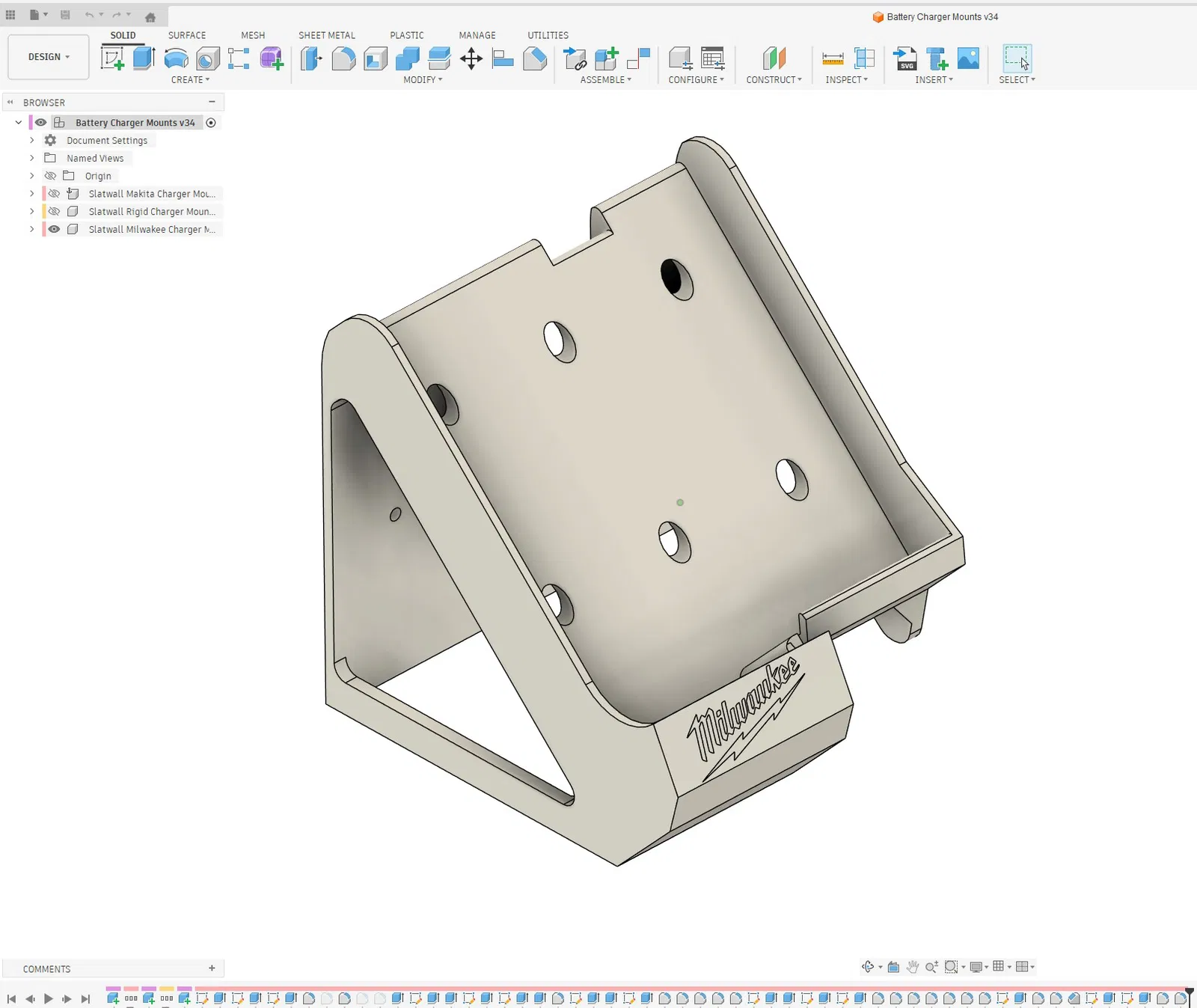The width and height of the screenshot is (1197, 1008).
Task: Choose the Combine tool
Action: pos(408,58)
